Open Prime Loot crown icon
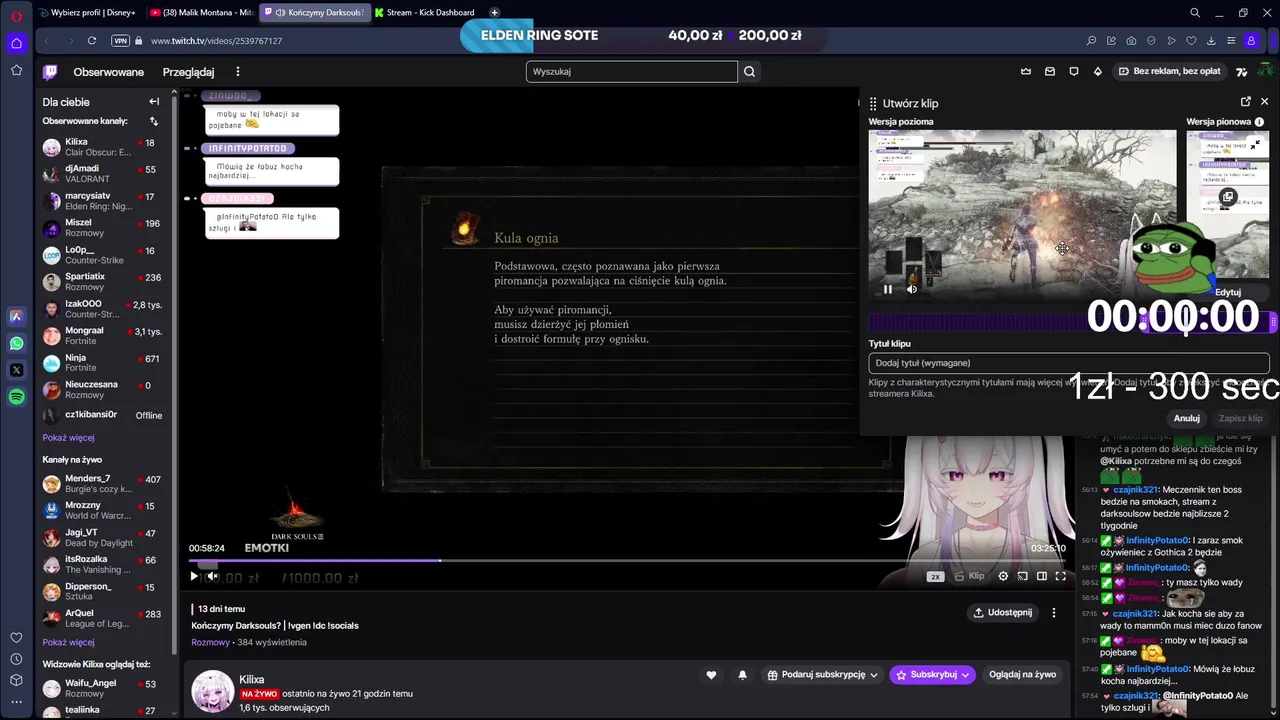 [1025, 71]
